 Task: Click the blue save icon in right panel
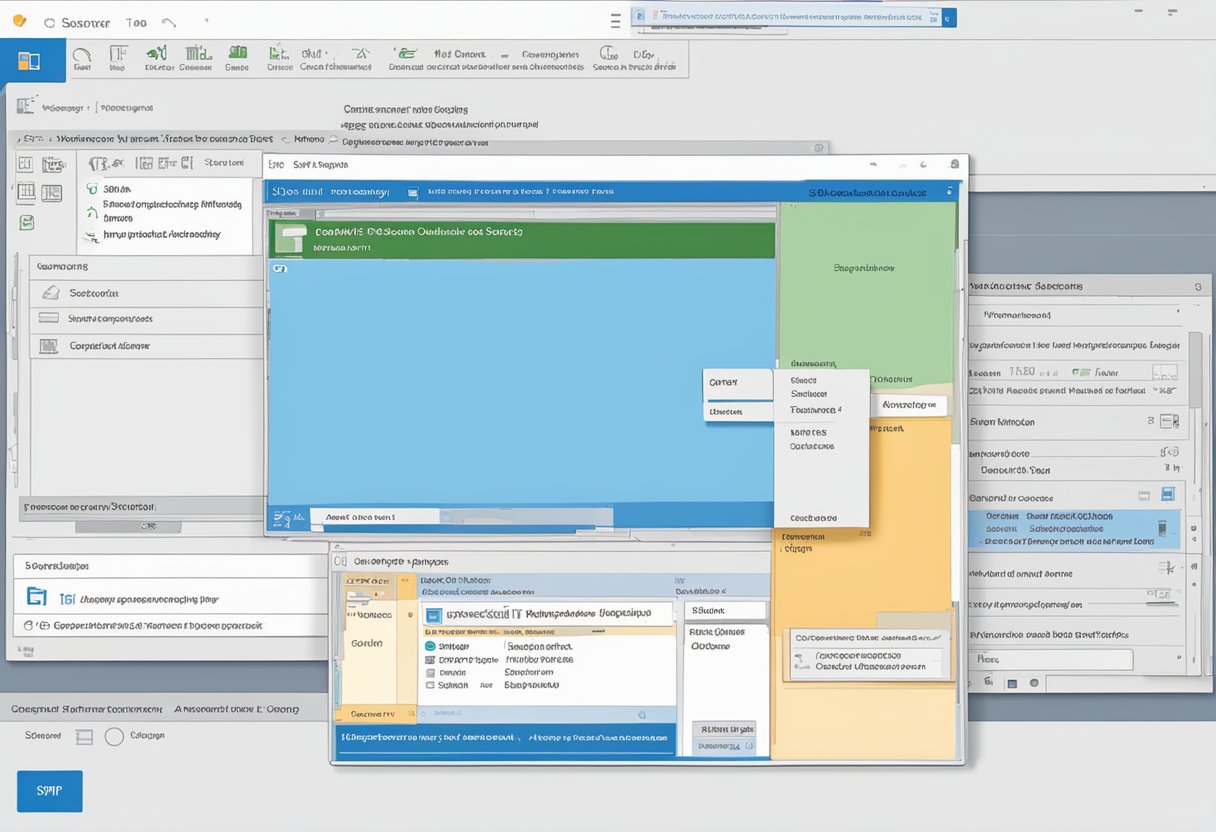[1167, 494]
